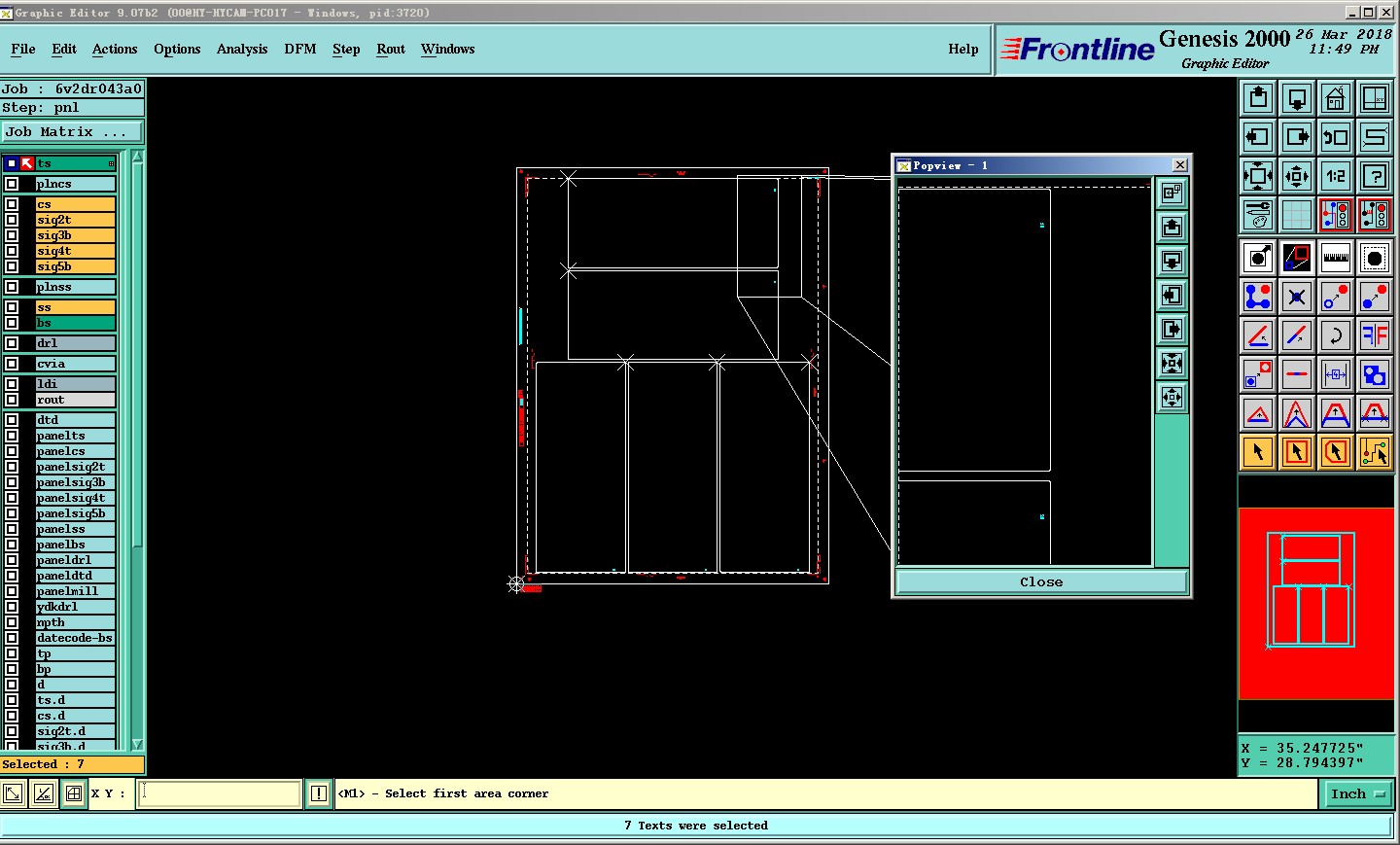Image resolution: width=1400 pixels, height=845 pixels.
Task: Open the Analysis menu
Action: tap(242, 49)
